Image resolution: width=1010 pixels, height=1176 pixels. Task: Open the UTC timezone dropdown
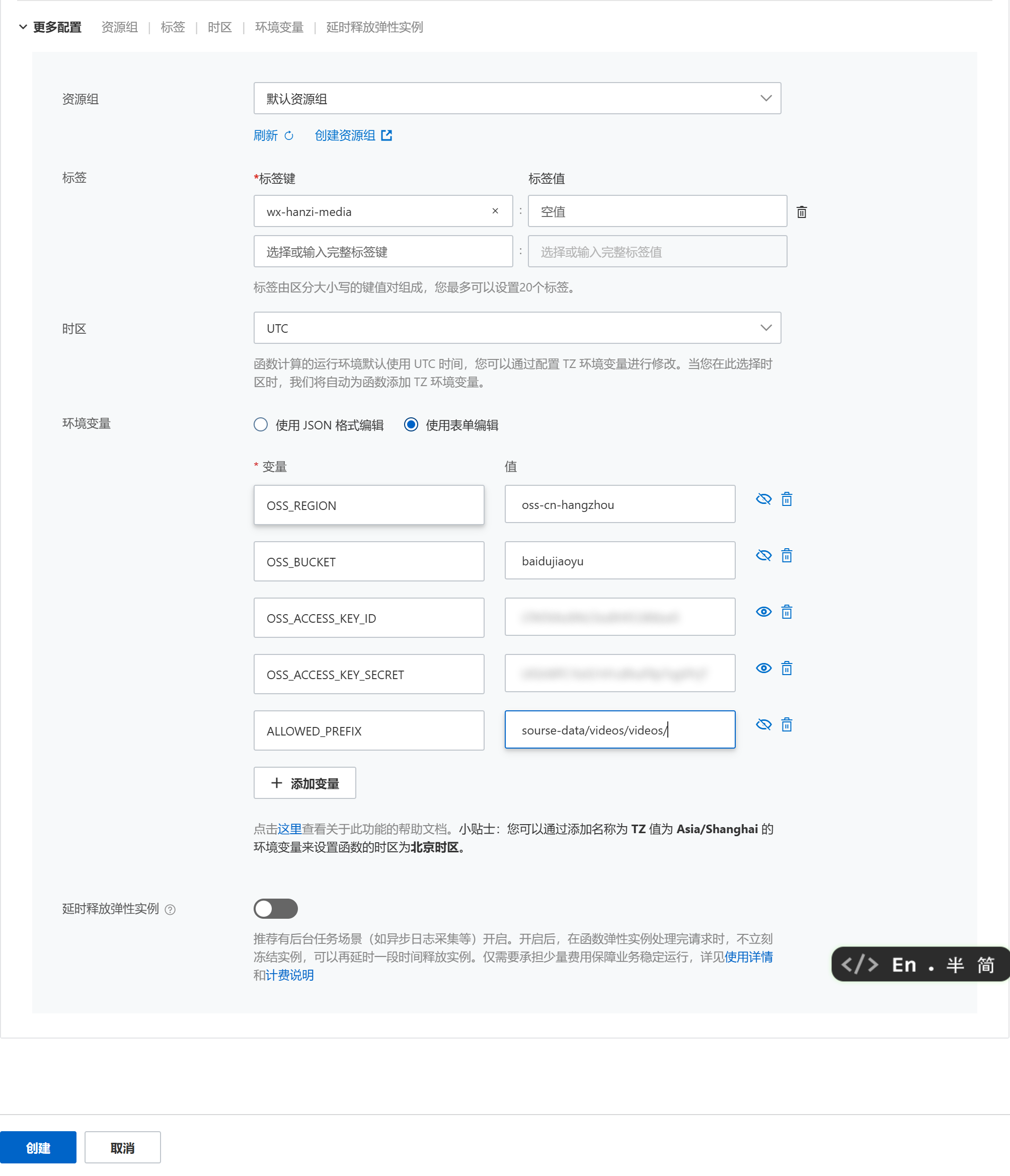tap(765, 328)
